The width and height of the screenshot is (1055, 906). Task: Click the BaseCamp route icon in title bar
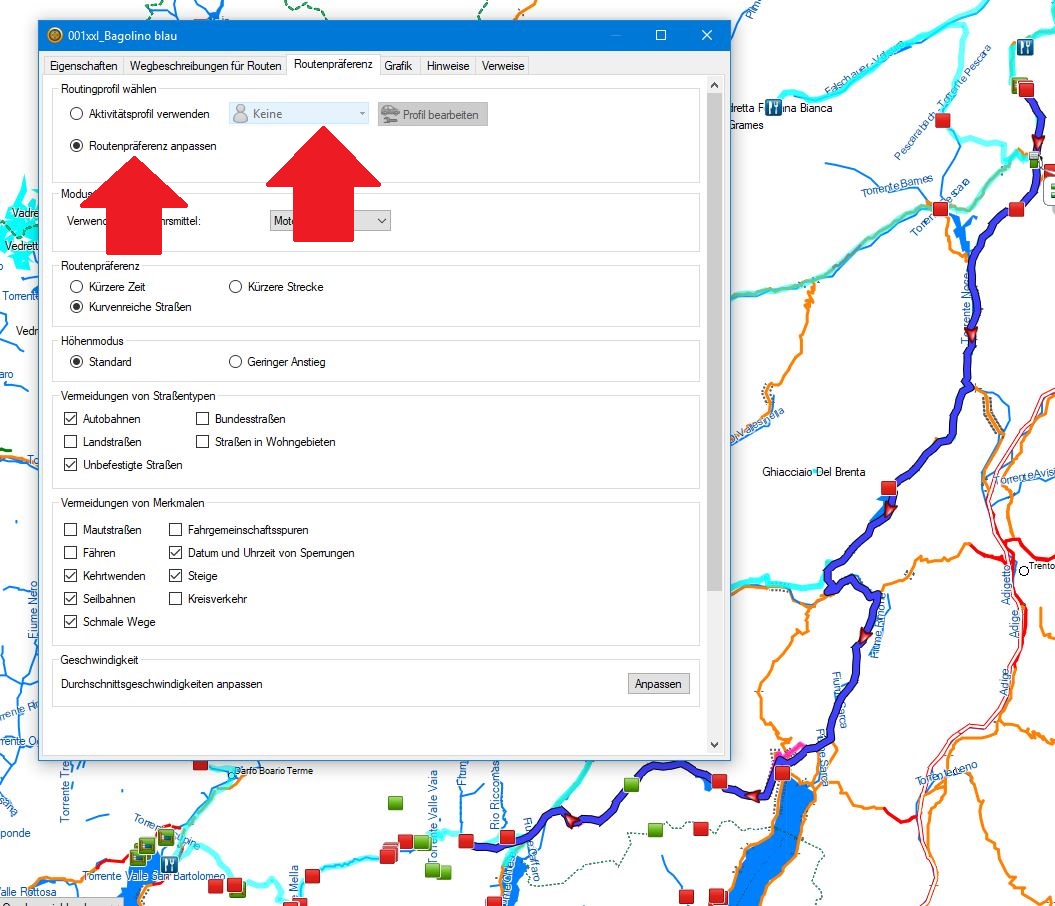[55, 35]
